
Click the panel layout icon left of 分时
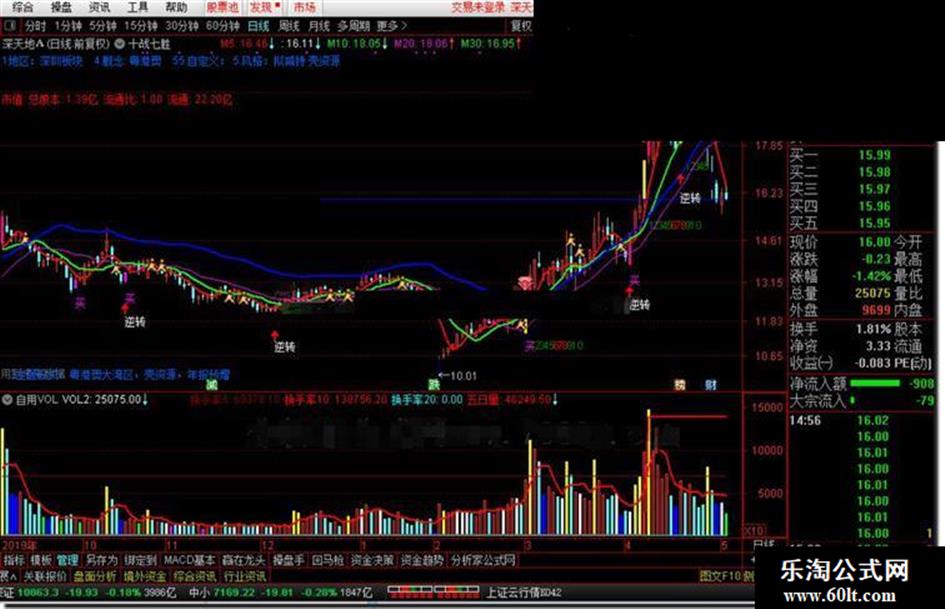(10, 25)
